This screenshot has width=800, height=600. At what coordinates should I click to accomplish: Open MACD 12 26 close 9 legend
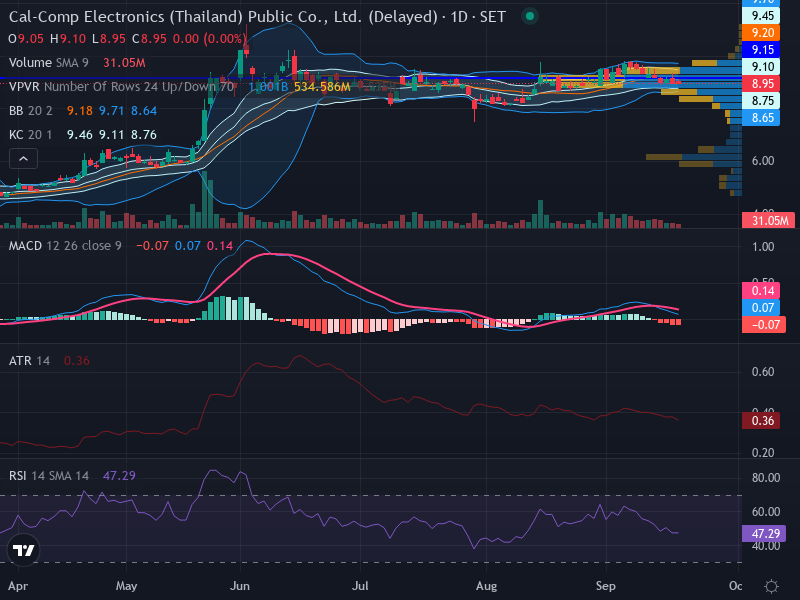(65, 246)
